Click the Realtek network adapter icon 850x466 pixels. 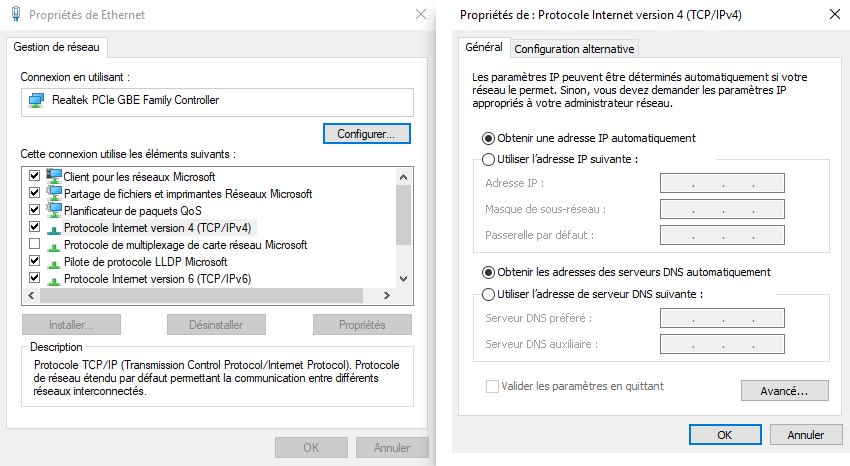36,101
